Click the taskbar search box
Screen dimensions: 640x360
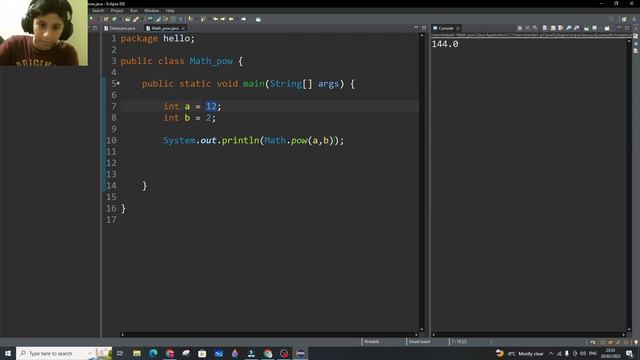[x=64, y=353]
